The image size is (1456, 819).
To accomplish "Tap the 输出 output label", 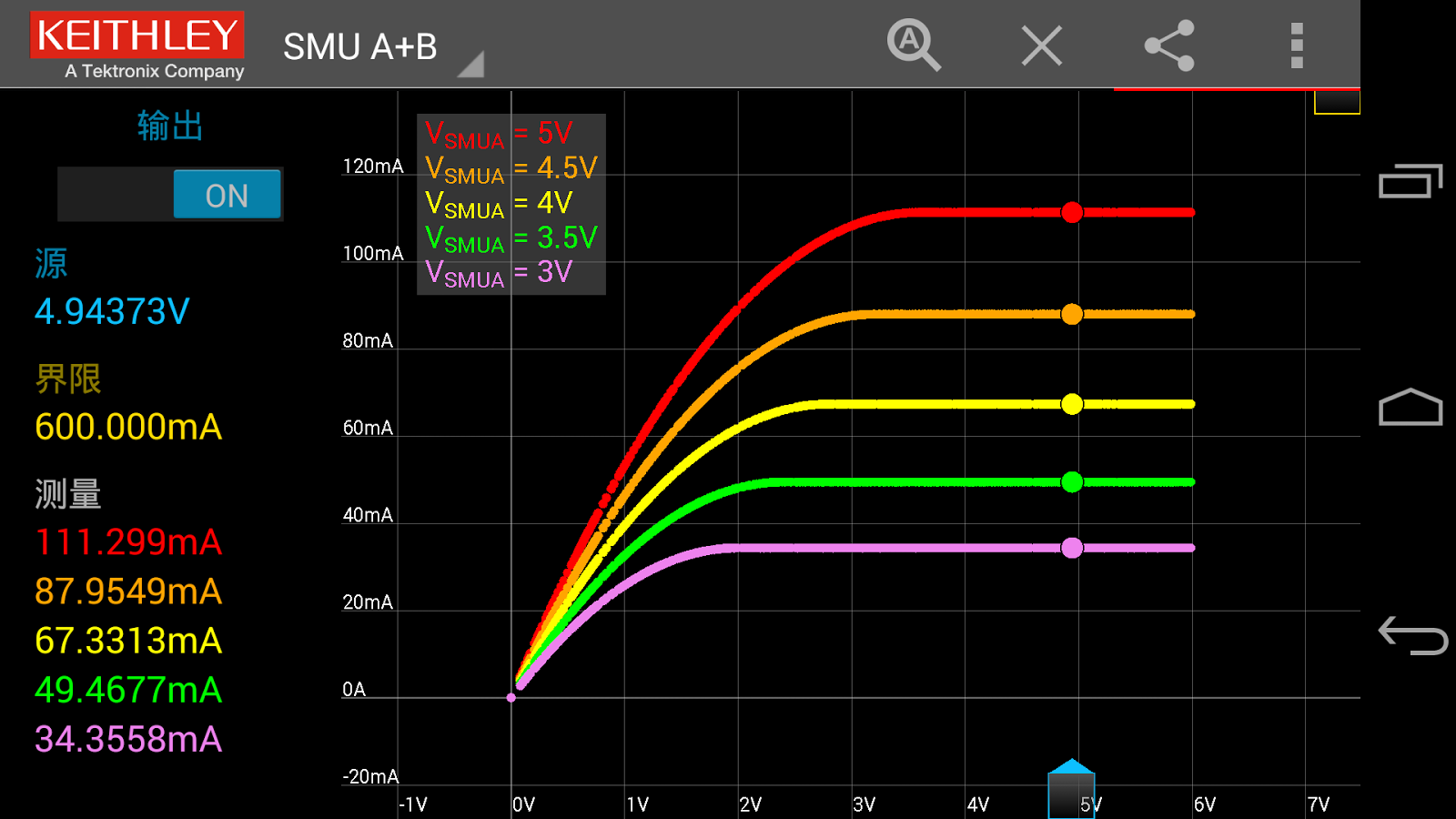I will [x=170, y=126].
